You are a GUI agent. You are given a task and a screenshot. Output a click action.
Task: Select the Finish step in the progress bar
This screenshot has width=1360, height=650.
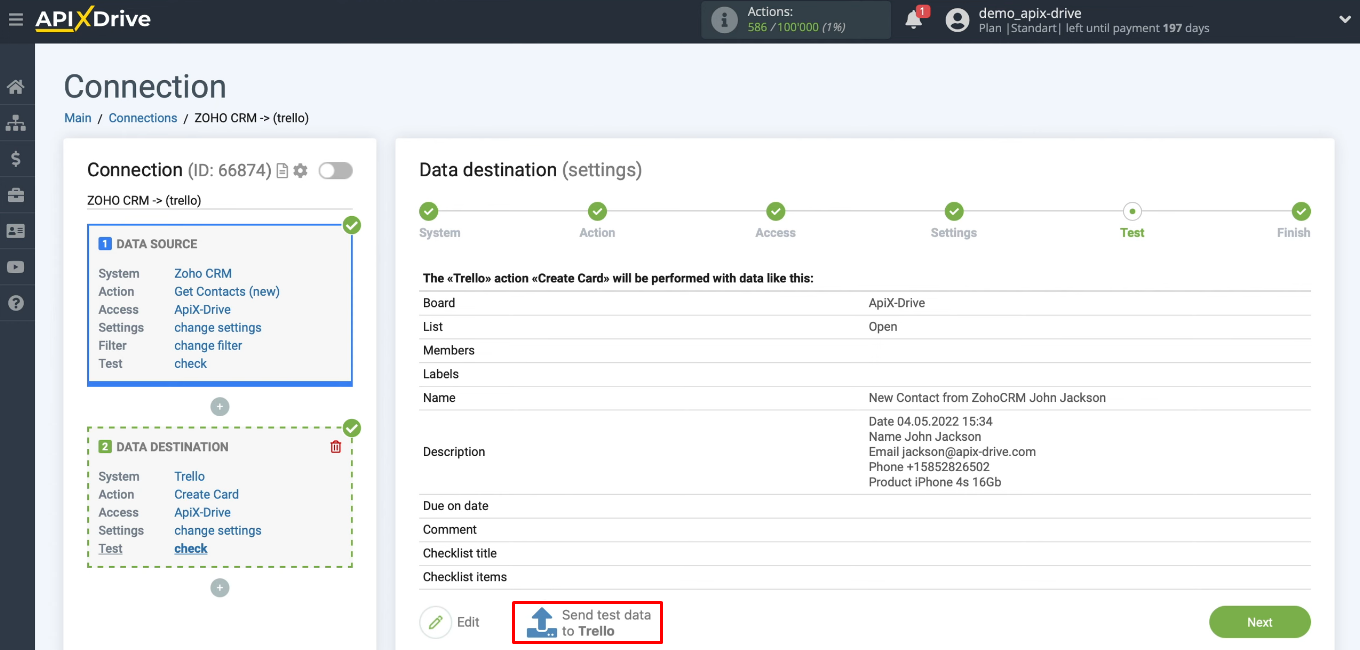1301,211
